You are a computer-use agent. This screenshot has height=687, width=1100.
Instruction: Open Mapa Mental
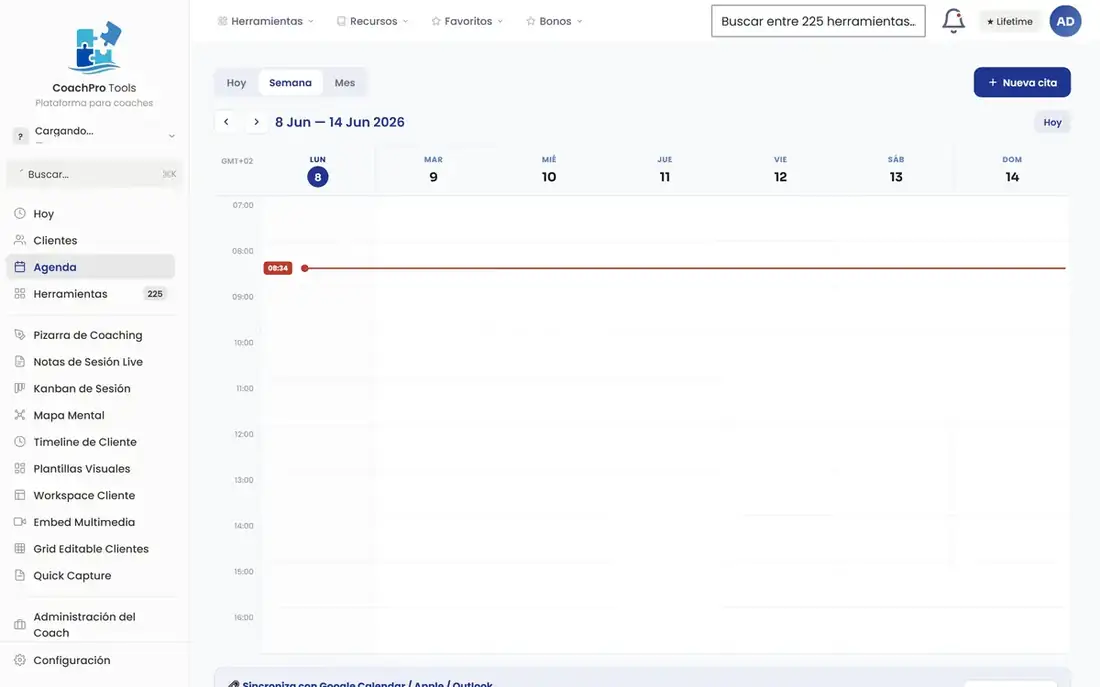(90, 415)
